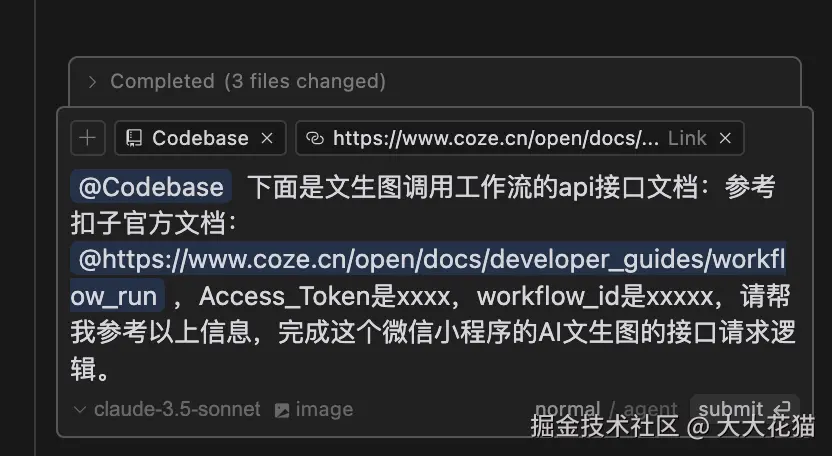Open the workflow_run docs URL mention
This screenshot has height=456, width=832.
428,277
